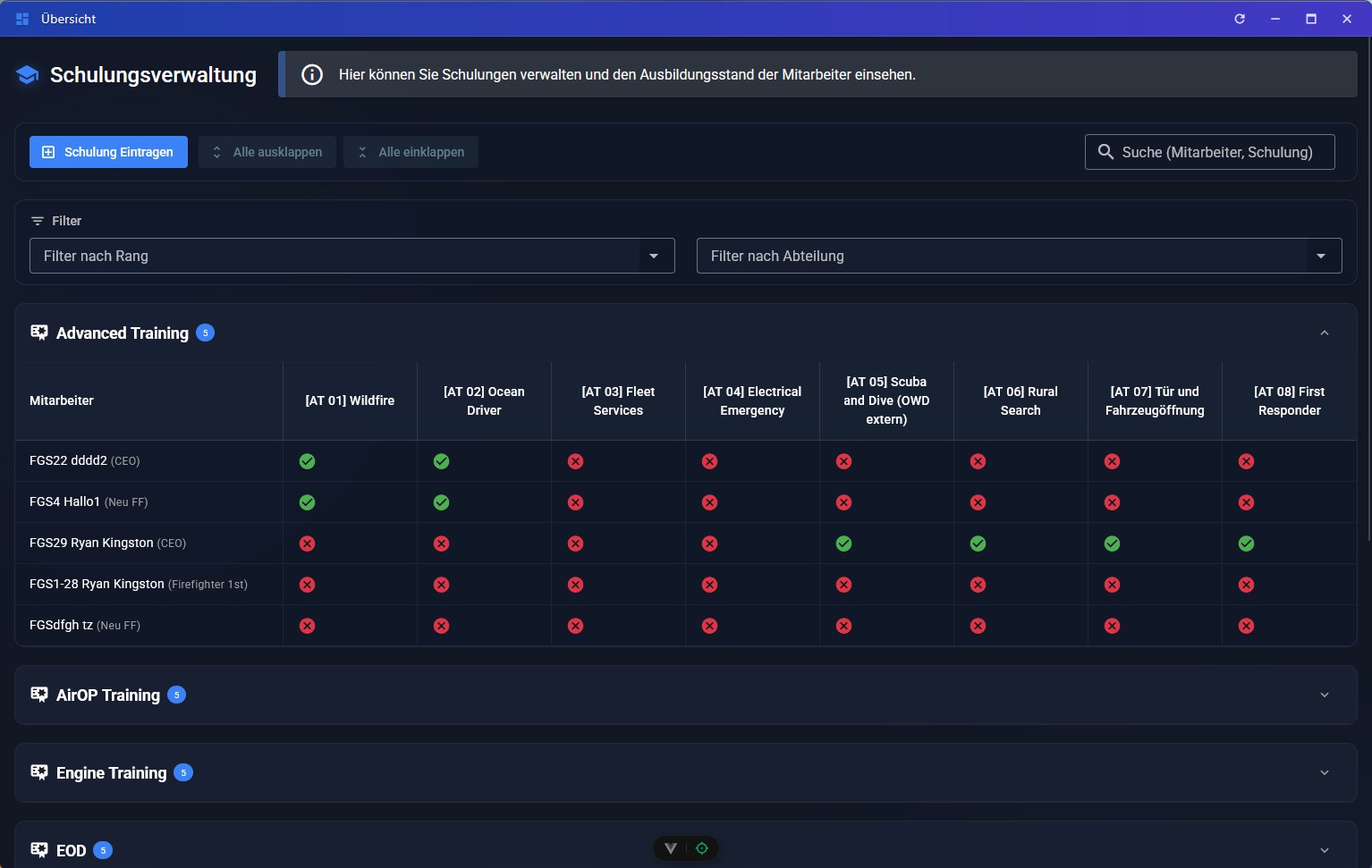
Task: Toggle AT 08 First Responder for FGS29 Ryan Kingston
Action: coord(1246,544)
